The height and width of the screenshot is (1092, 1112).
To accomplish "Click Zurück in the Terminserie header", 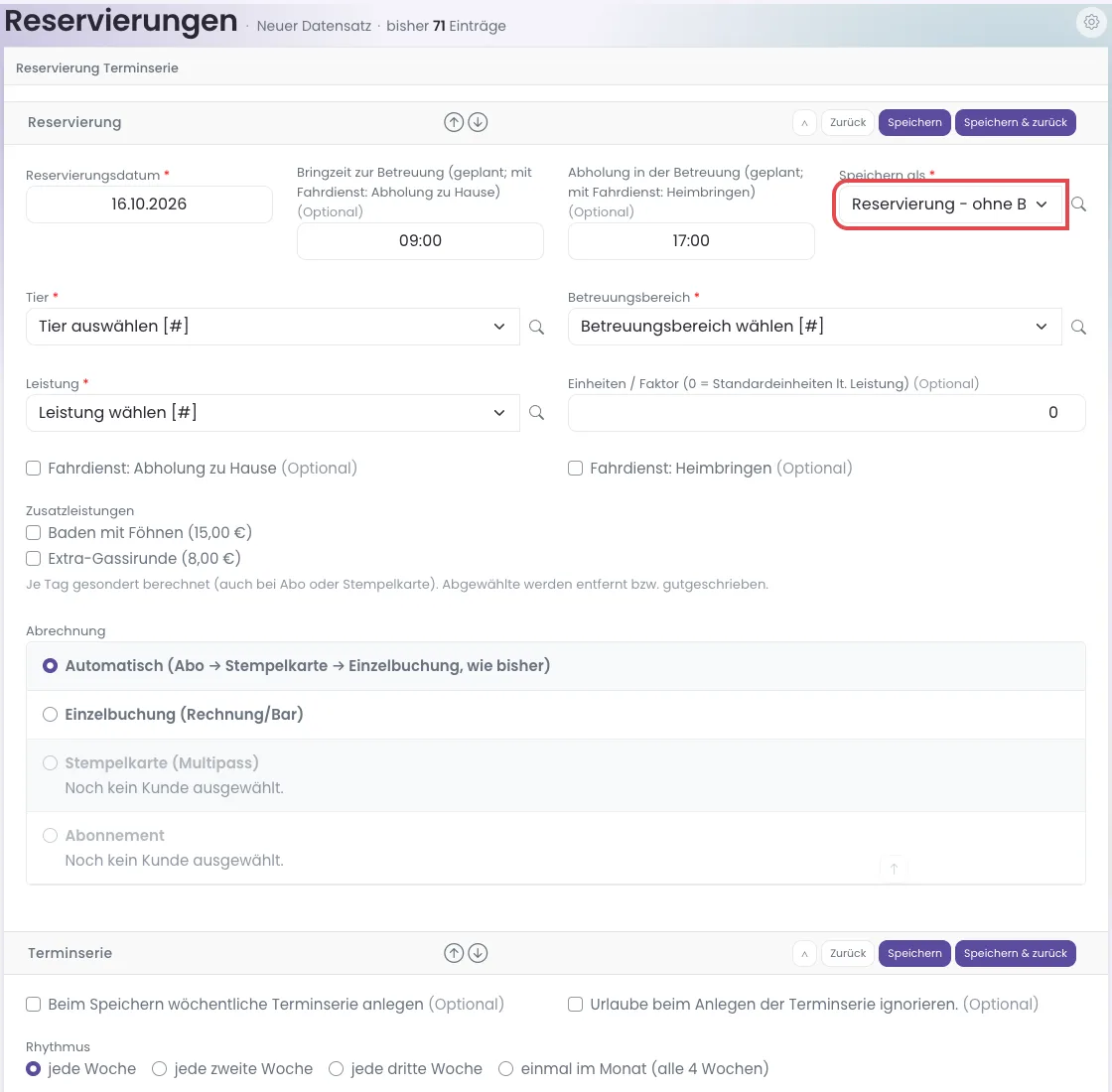I will click(848, 954).
